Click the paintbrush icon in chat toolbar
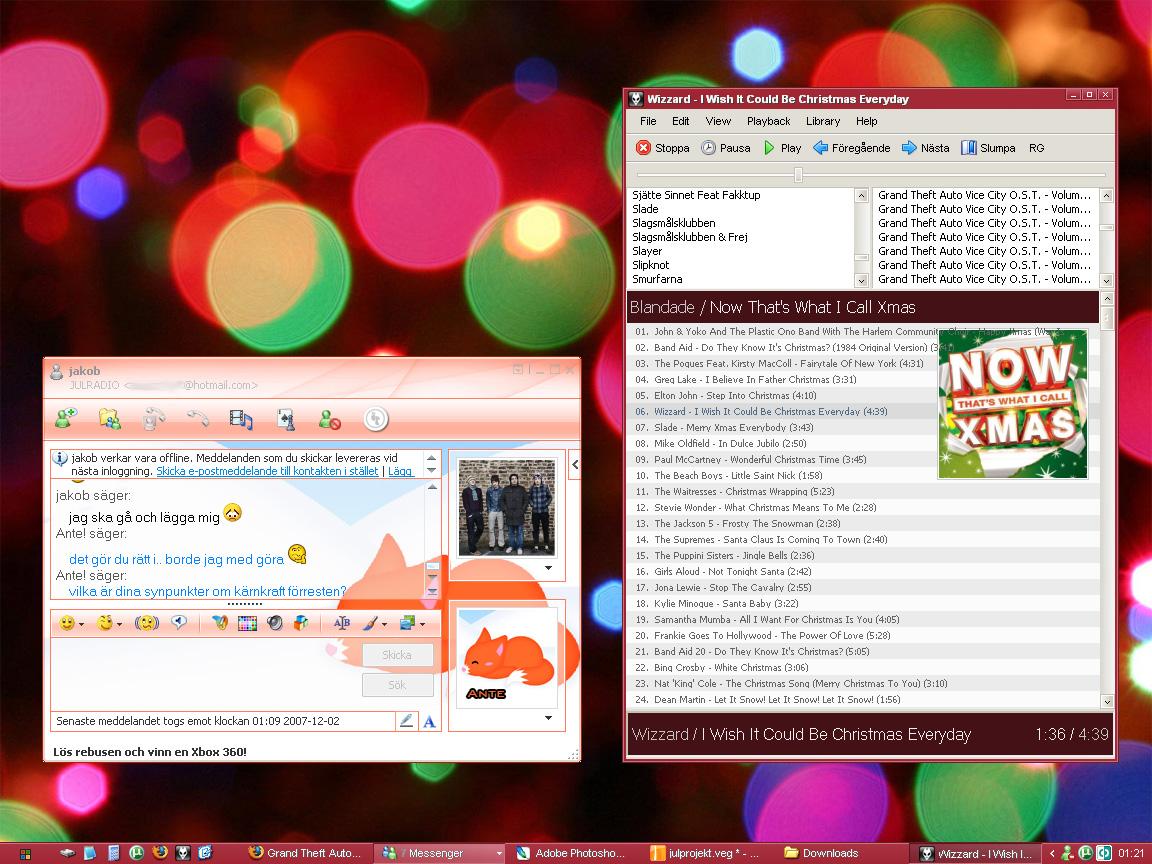 (370, 623)
